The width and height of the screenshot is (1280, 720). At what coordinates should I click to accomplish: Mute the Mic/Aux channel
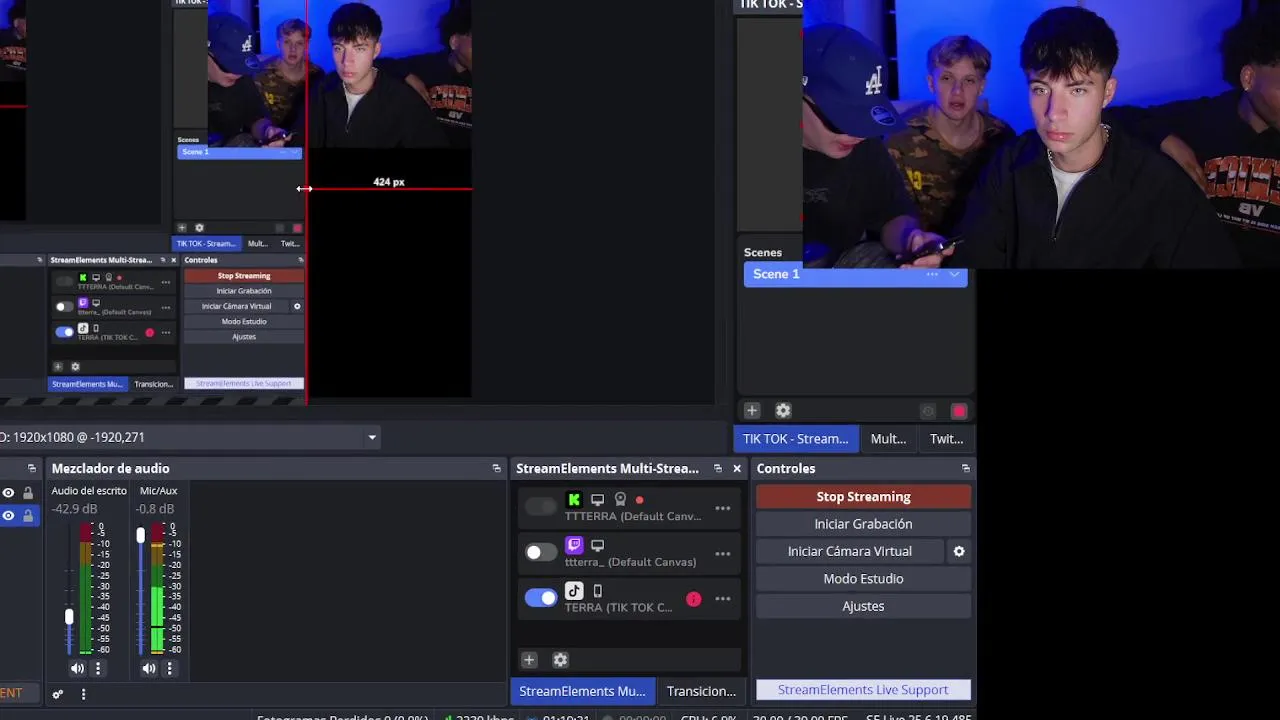(x=149, y=668)
